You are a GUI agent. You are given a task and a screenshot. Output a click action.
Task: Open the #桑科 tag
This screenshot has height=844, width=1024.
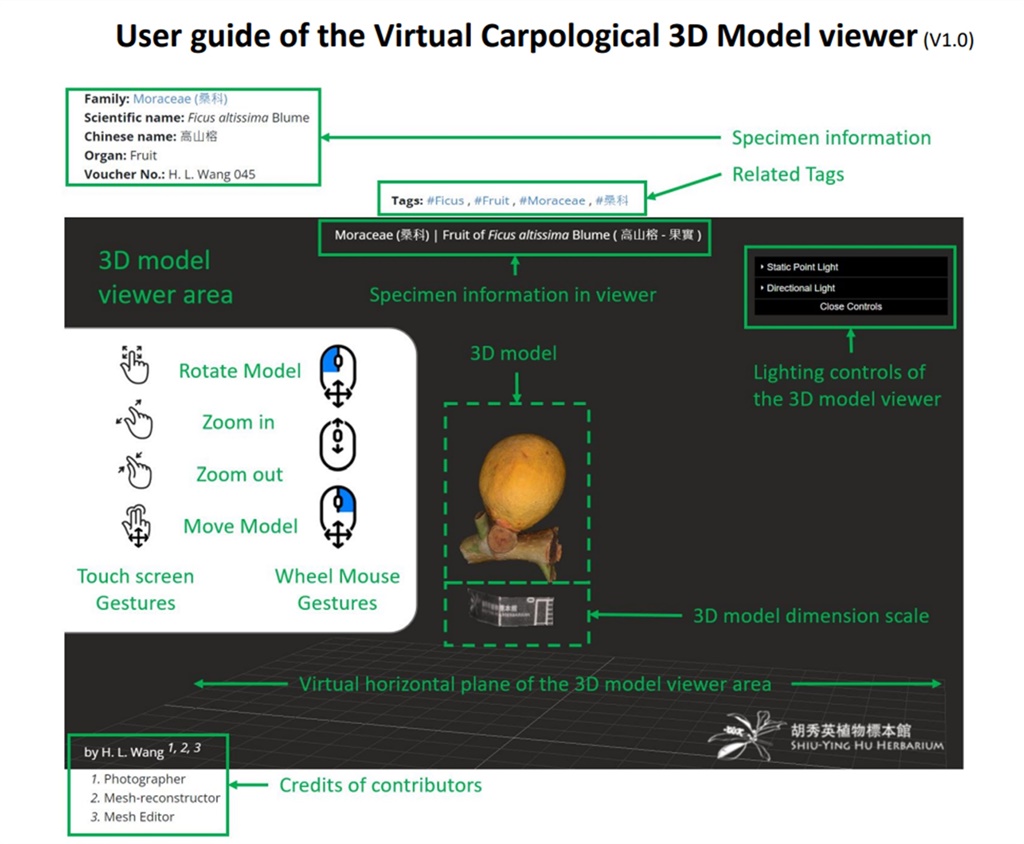612,200
